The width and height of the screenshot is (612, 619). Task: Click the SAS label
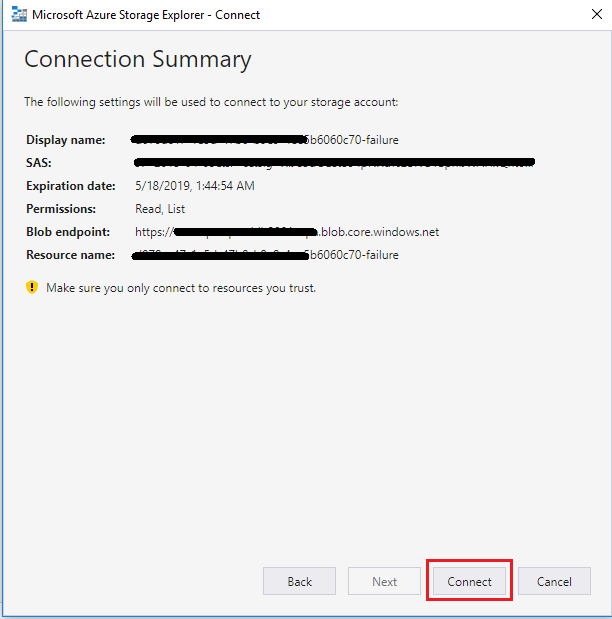pos(39,163)
